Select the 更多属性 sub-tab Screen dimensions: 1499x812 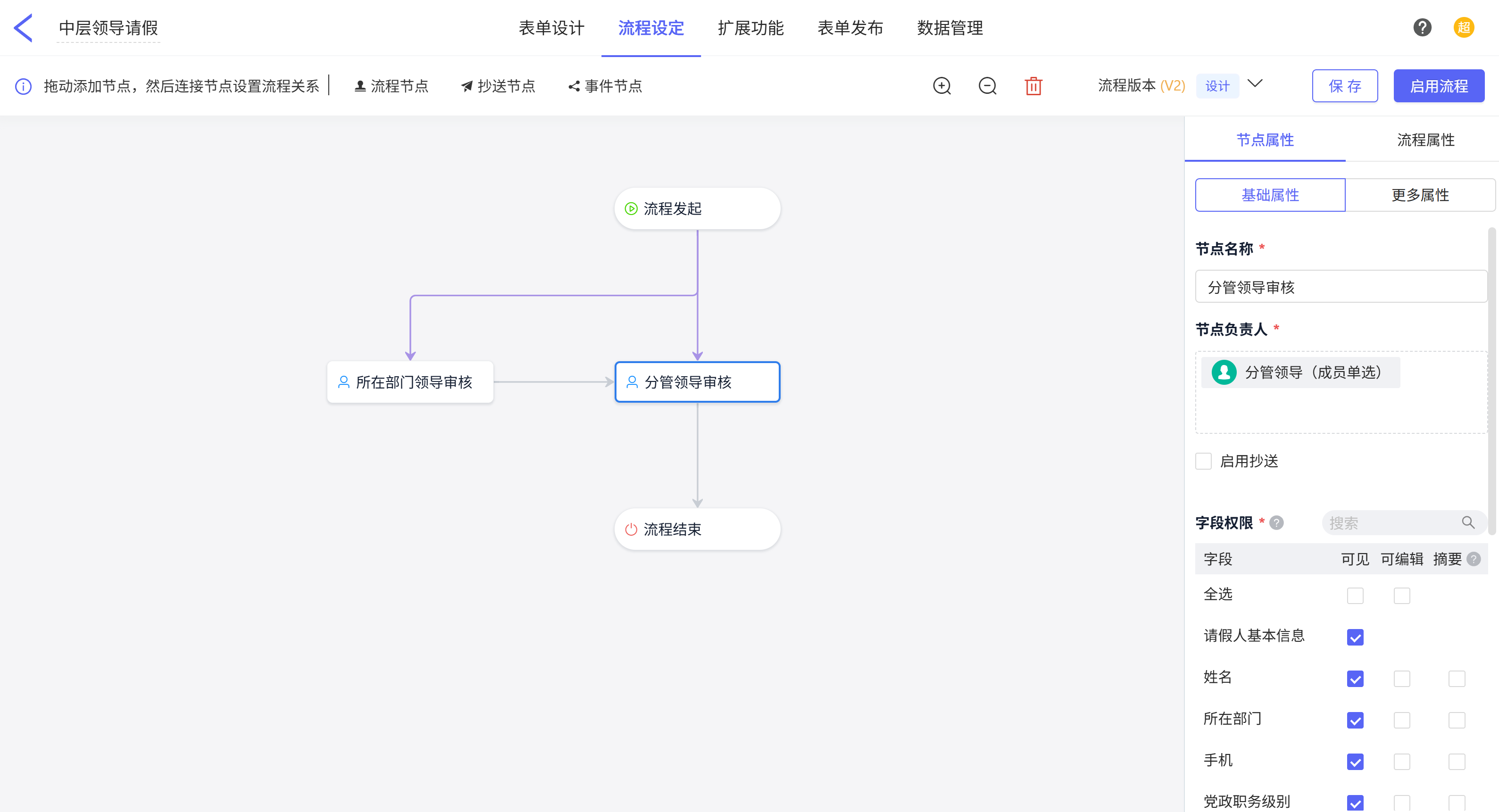[x=1420, y=195]
